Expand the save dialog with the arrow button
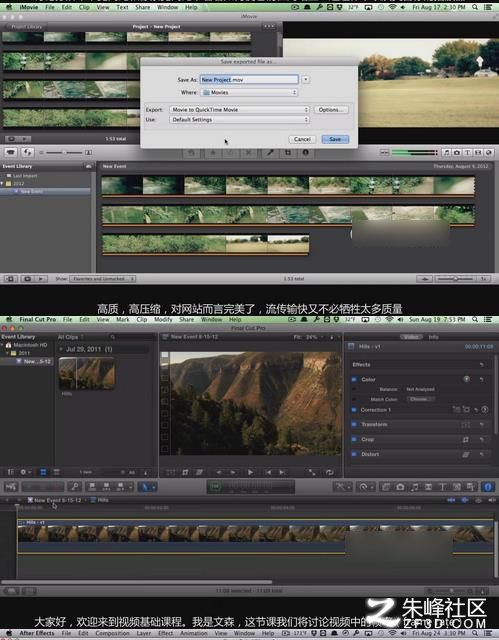This screenshot has width=499, height=640. [x=306, y=80]
